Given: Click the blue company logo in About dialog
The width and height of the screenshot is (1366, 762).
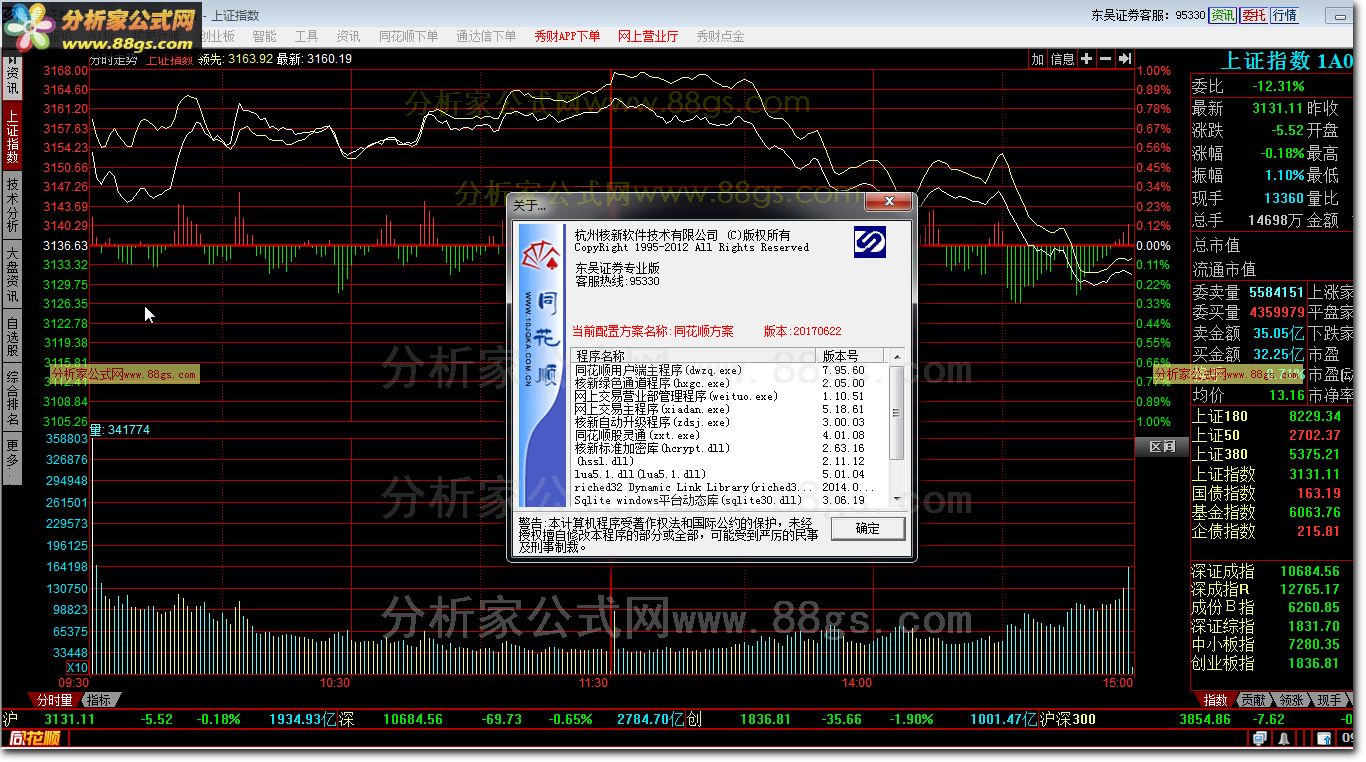Looking at the screenshot, I should (869, 242).
